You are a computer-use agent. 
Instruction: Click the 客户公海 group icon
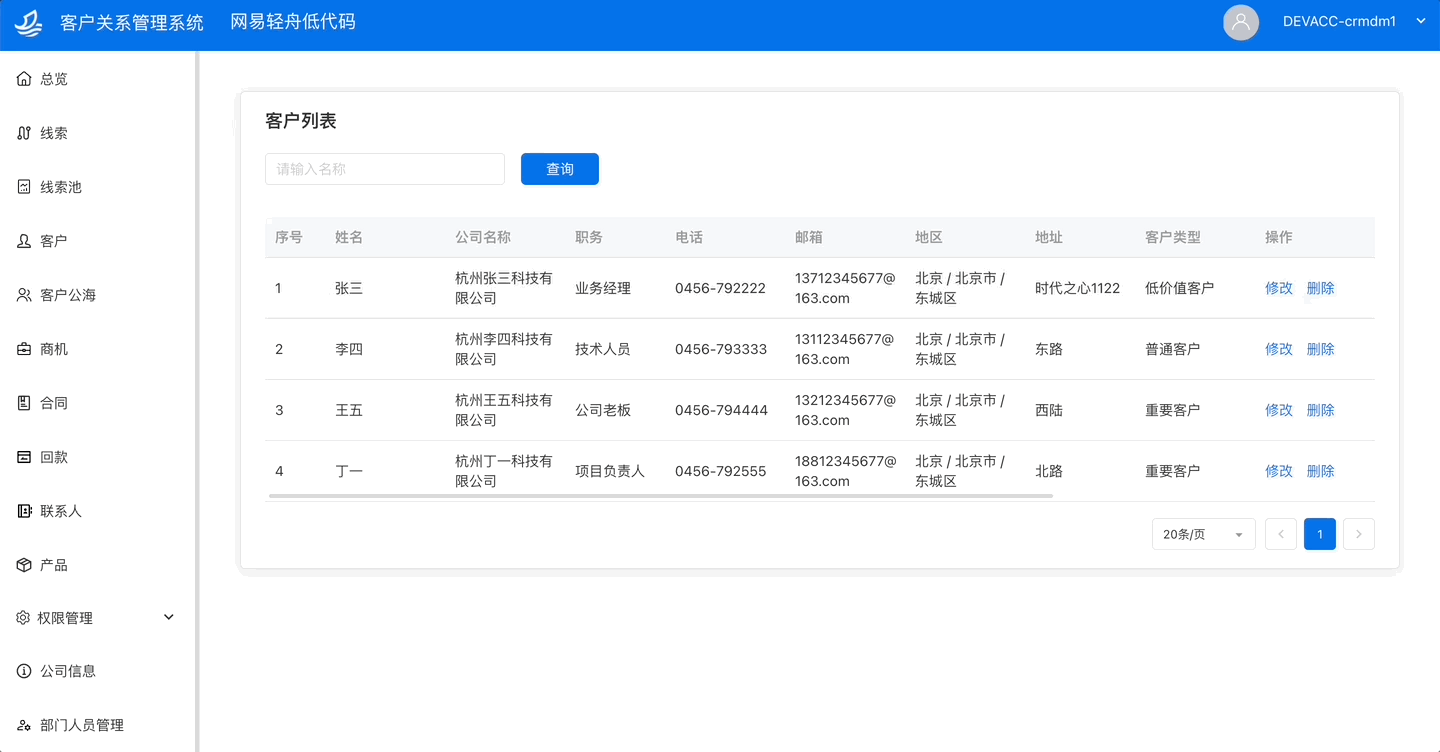[24, 295]
